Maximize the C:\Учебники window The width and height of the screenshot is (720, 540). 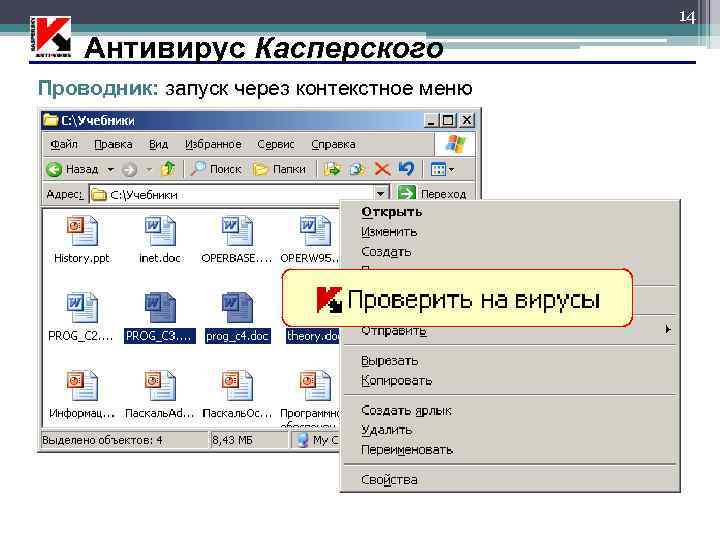(x=448, y=121)
